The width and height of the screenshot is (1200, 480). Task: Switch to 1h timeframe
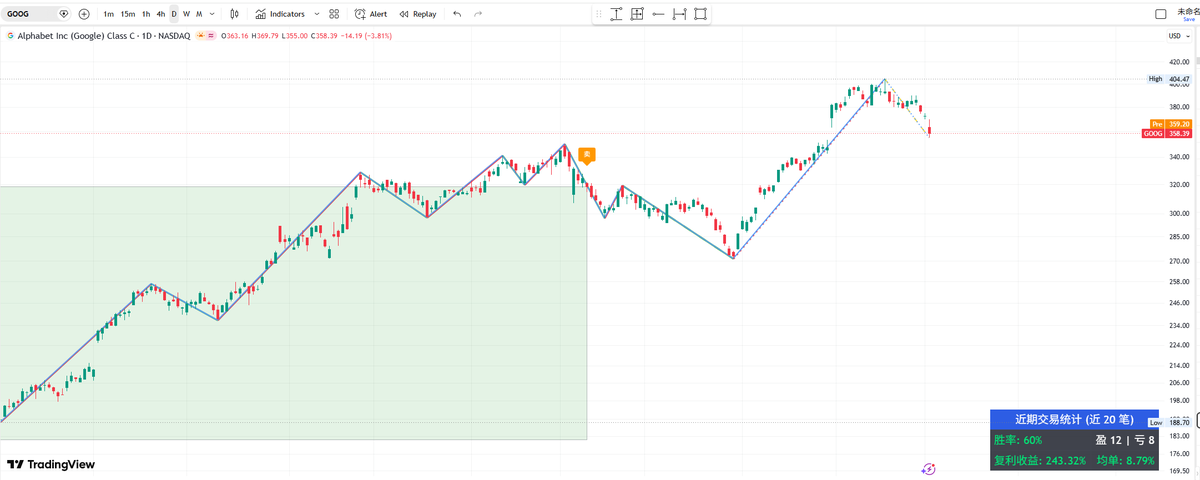(146, 14)
